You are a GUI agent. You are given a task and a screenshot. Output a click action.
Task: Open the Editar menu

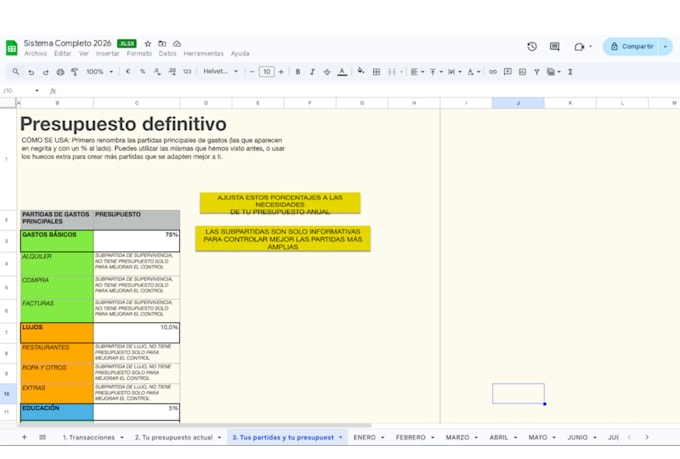coord(63,53)
